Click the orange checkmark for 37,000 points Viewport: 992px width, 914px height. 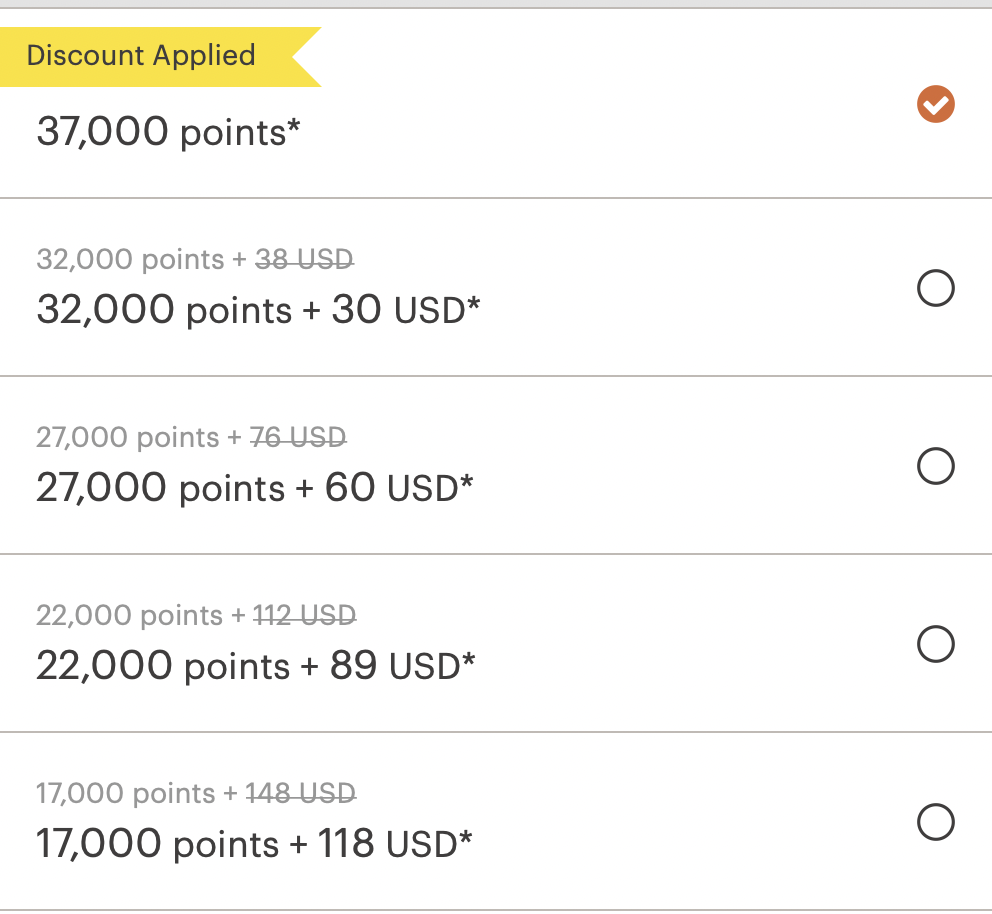point(936,104)
